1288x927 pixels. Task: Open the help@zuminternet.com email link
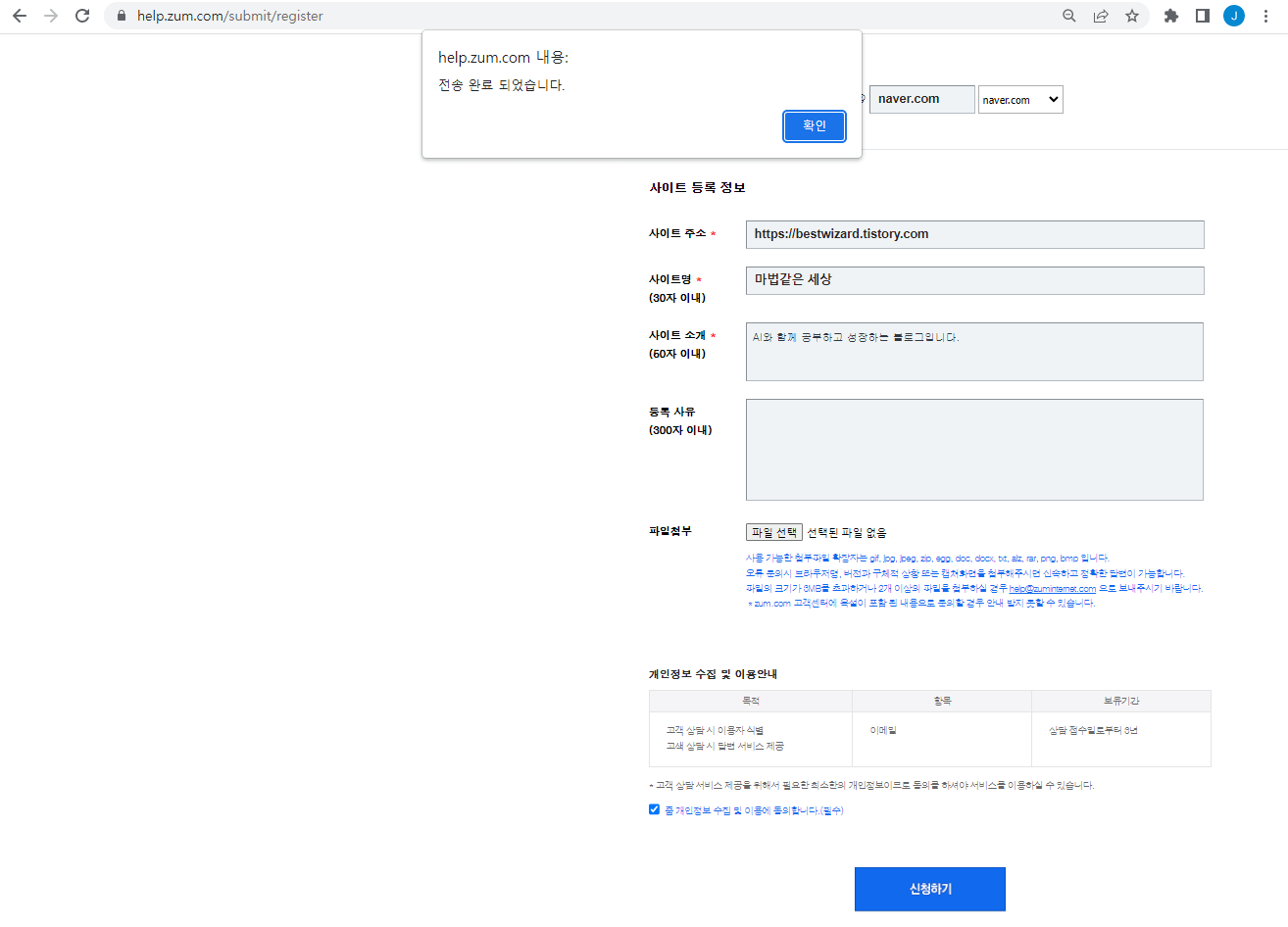click(x=1053, y=587)
